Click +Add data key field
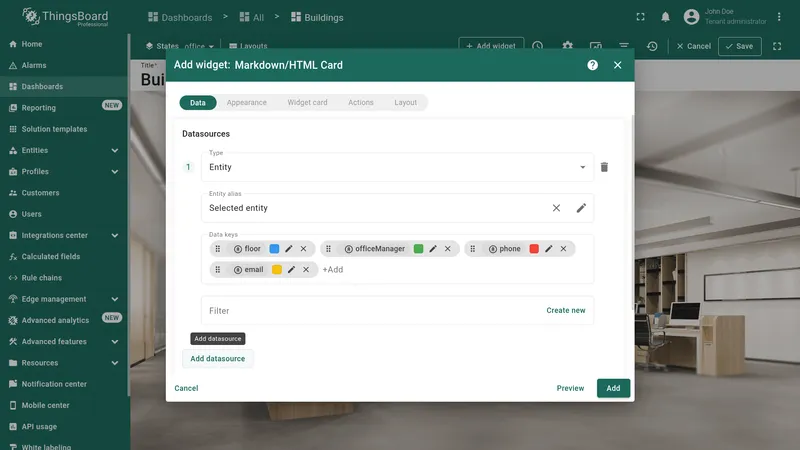 (333, 269)
